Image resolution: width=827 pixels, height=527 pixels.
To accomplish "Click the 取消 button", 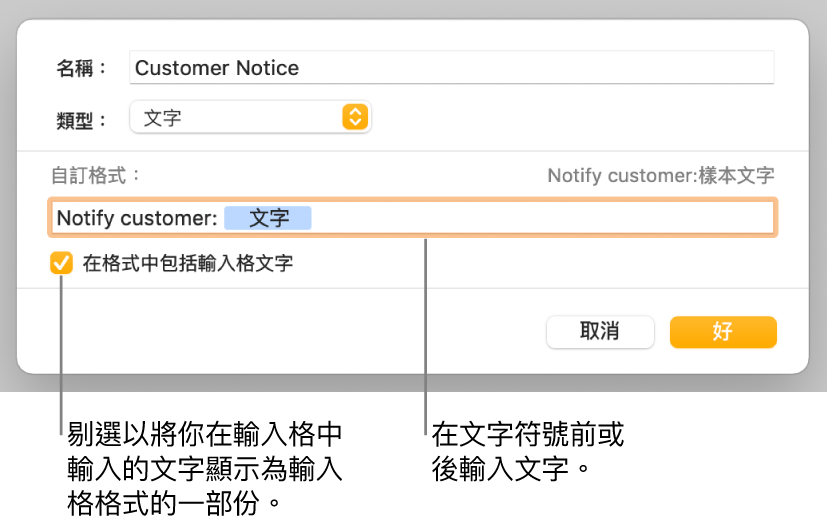I will coord(600,332).
